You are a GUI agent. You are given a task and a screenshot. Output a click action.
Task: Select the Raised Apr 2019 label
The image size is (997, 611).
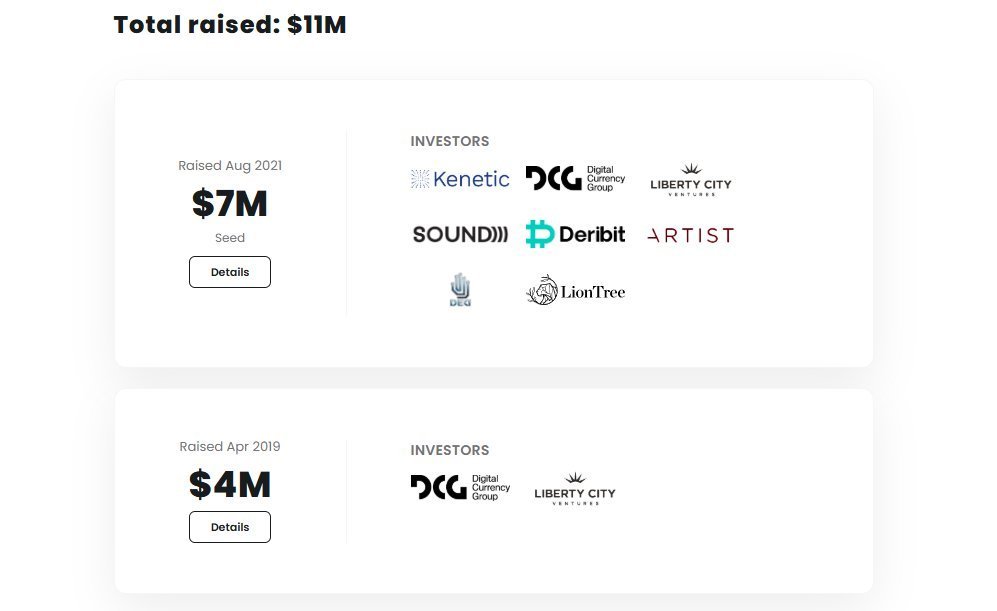(x=230, y=446)
